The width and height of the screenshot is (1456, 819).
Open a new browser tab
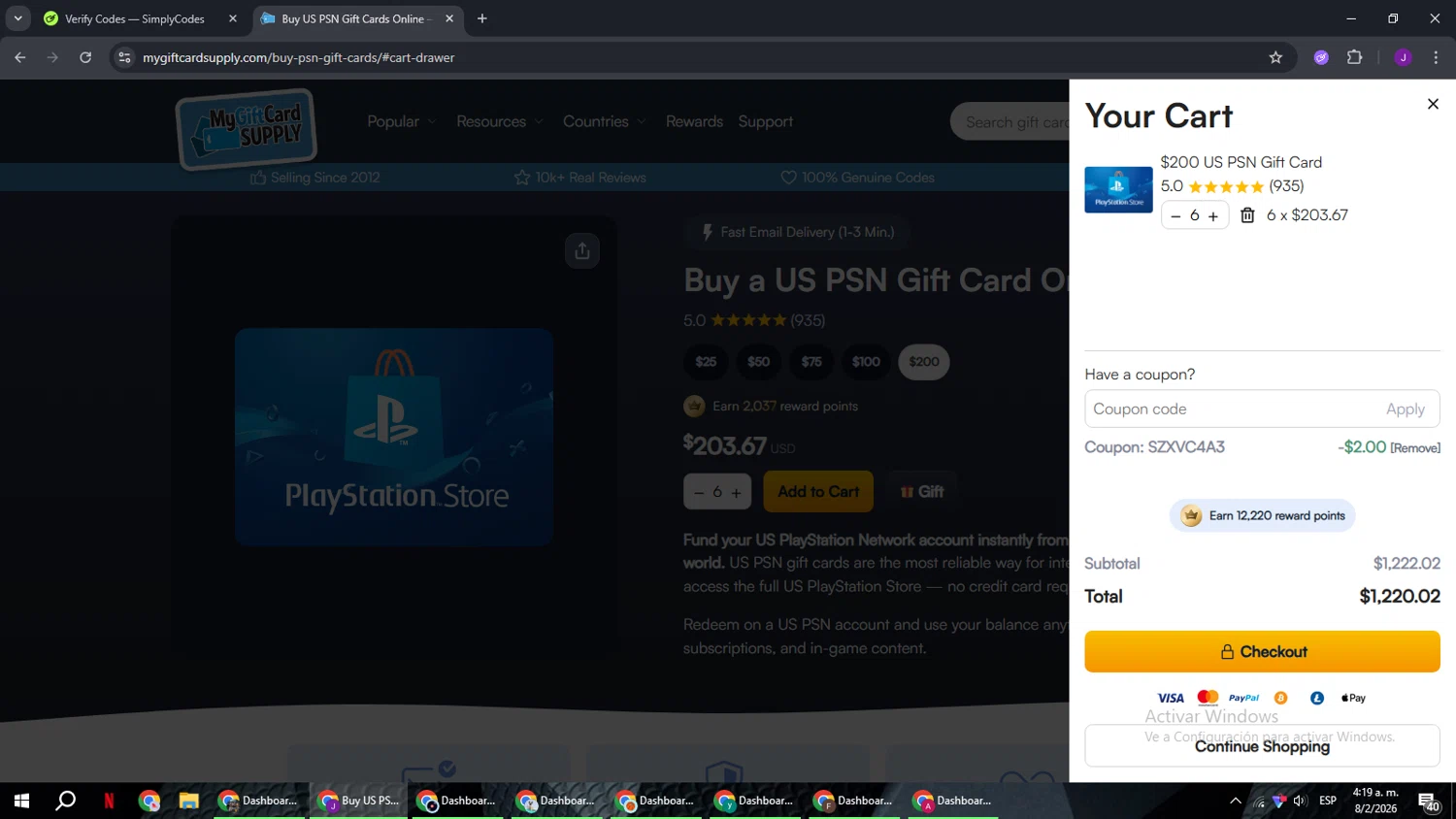(x=482, y=18)
